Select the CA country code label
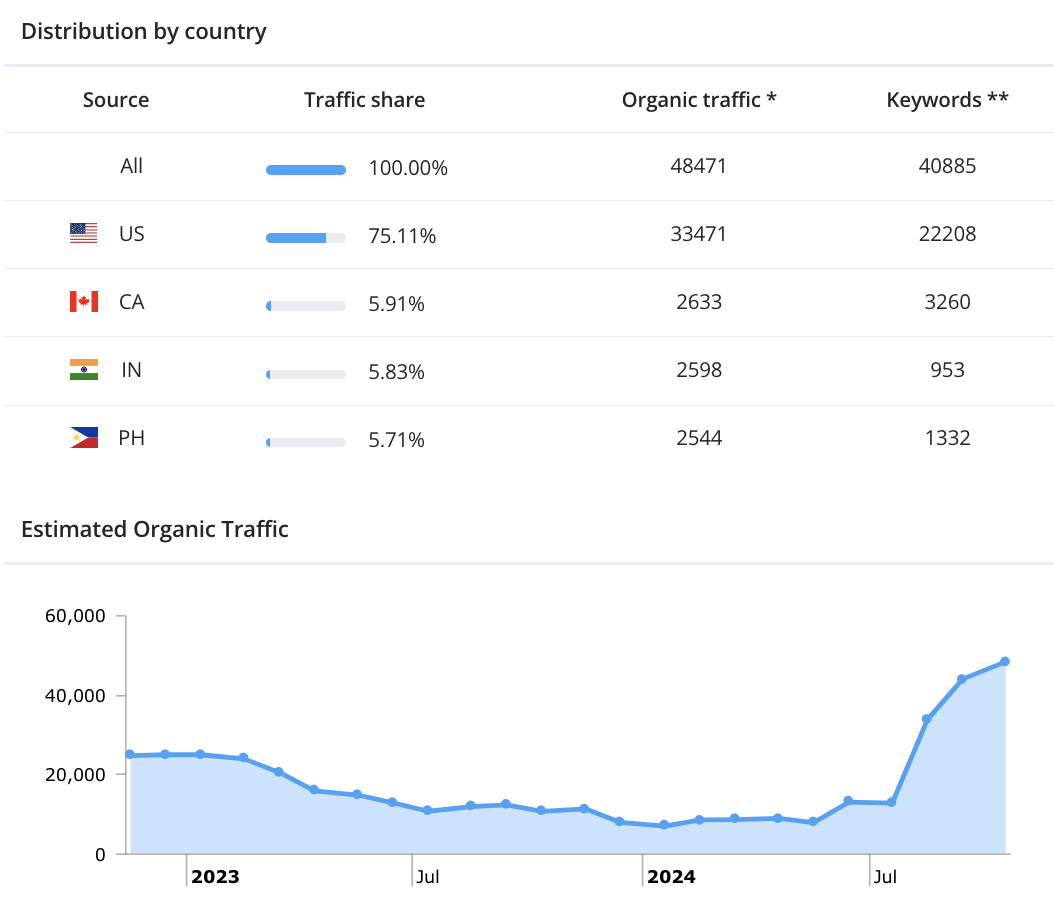The image size is (1054, 918). coord(131,302)
